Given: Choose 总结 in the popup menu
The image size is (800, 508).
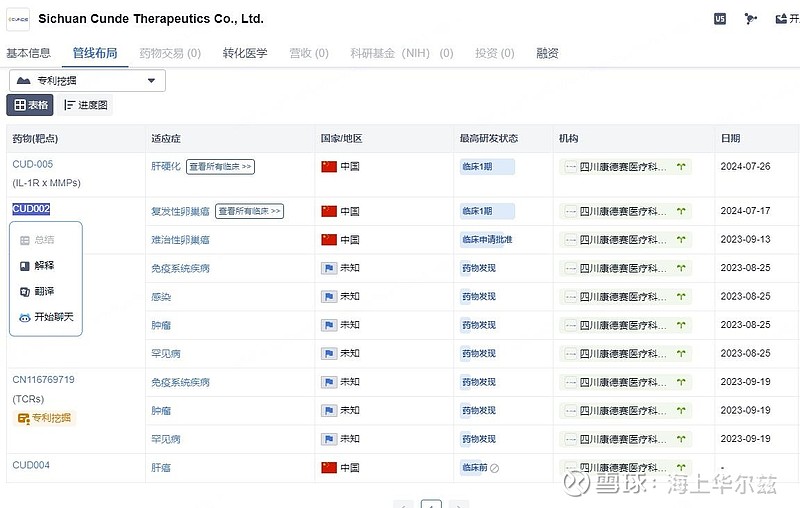Looking at the screenshot, I should click(x=37, y=240).
